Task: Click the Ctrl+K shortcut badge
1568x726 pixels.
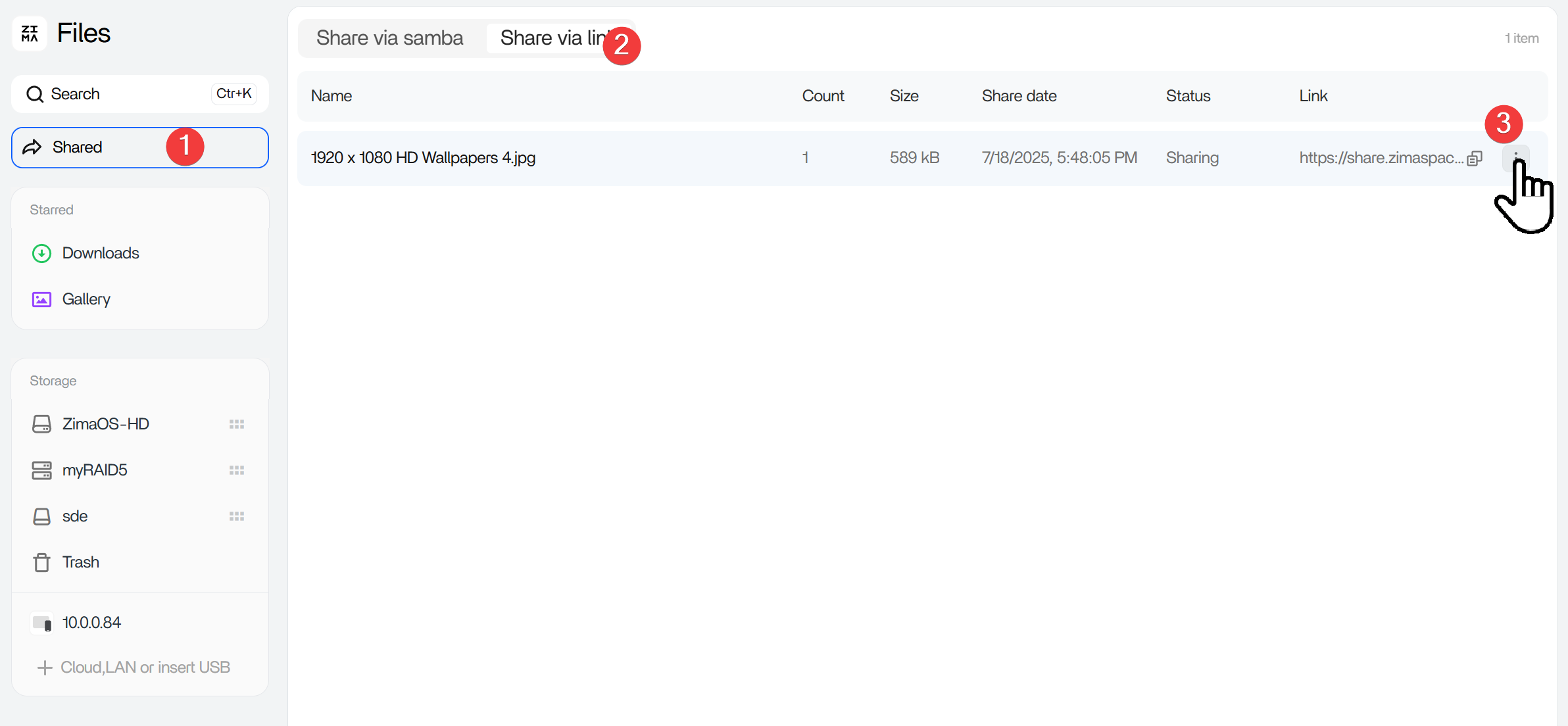Action: (x=234, y=93)
